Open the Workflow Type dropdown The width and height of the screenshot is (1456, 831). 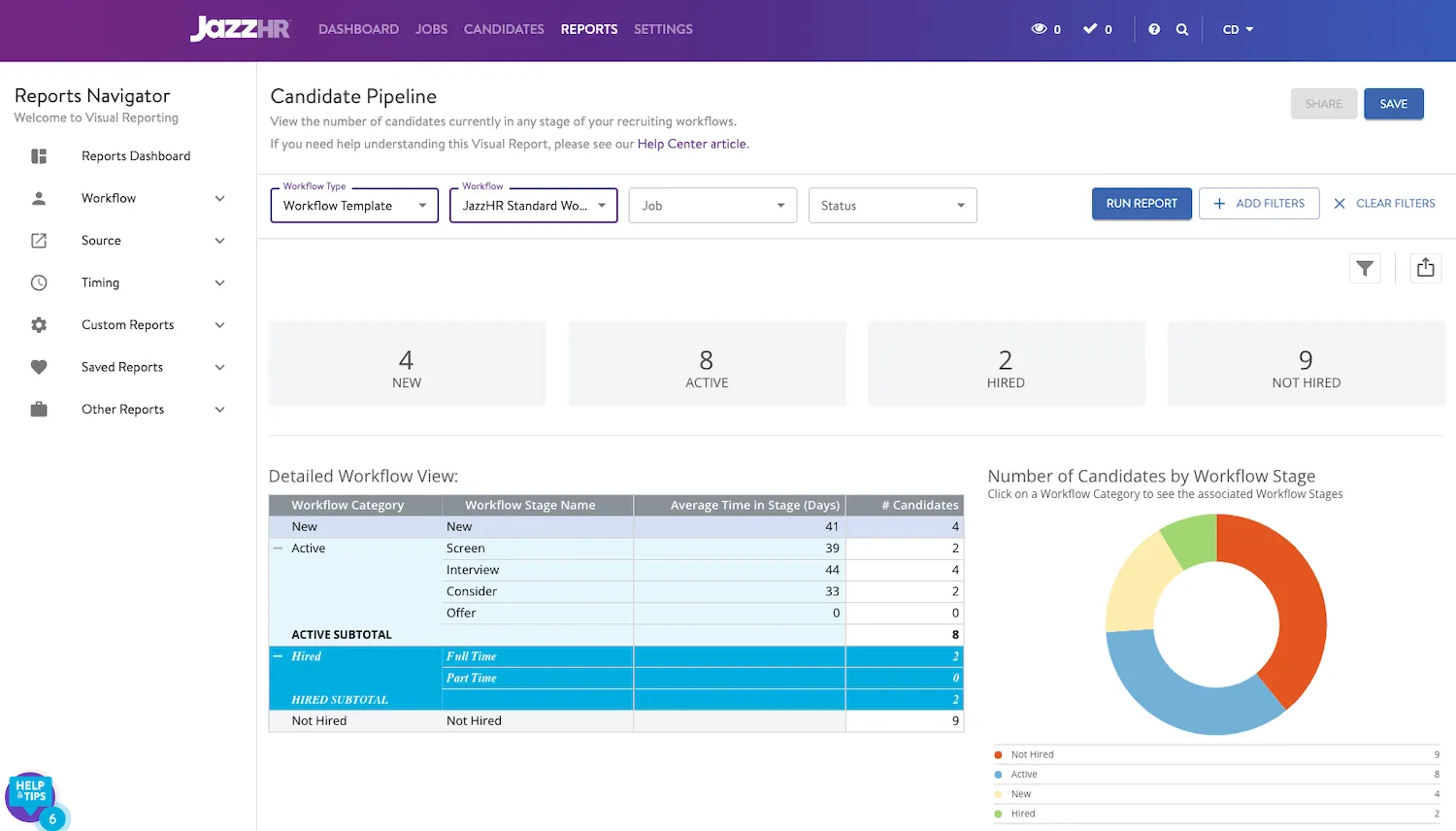[x=354, y=206]
